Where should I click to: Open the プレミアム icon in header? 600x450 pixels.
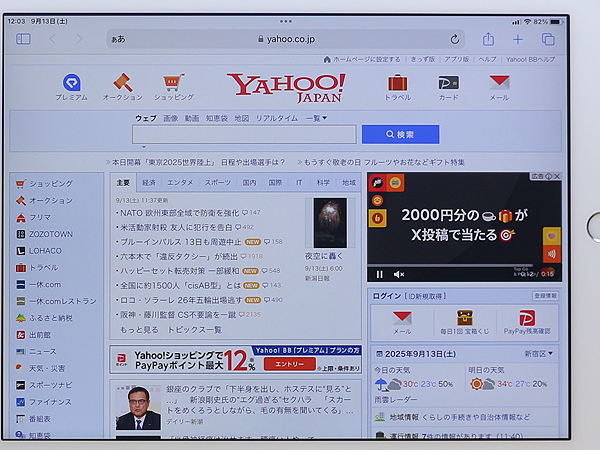[72, 83]
